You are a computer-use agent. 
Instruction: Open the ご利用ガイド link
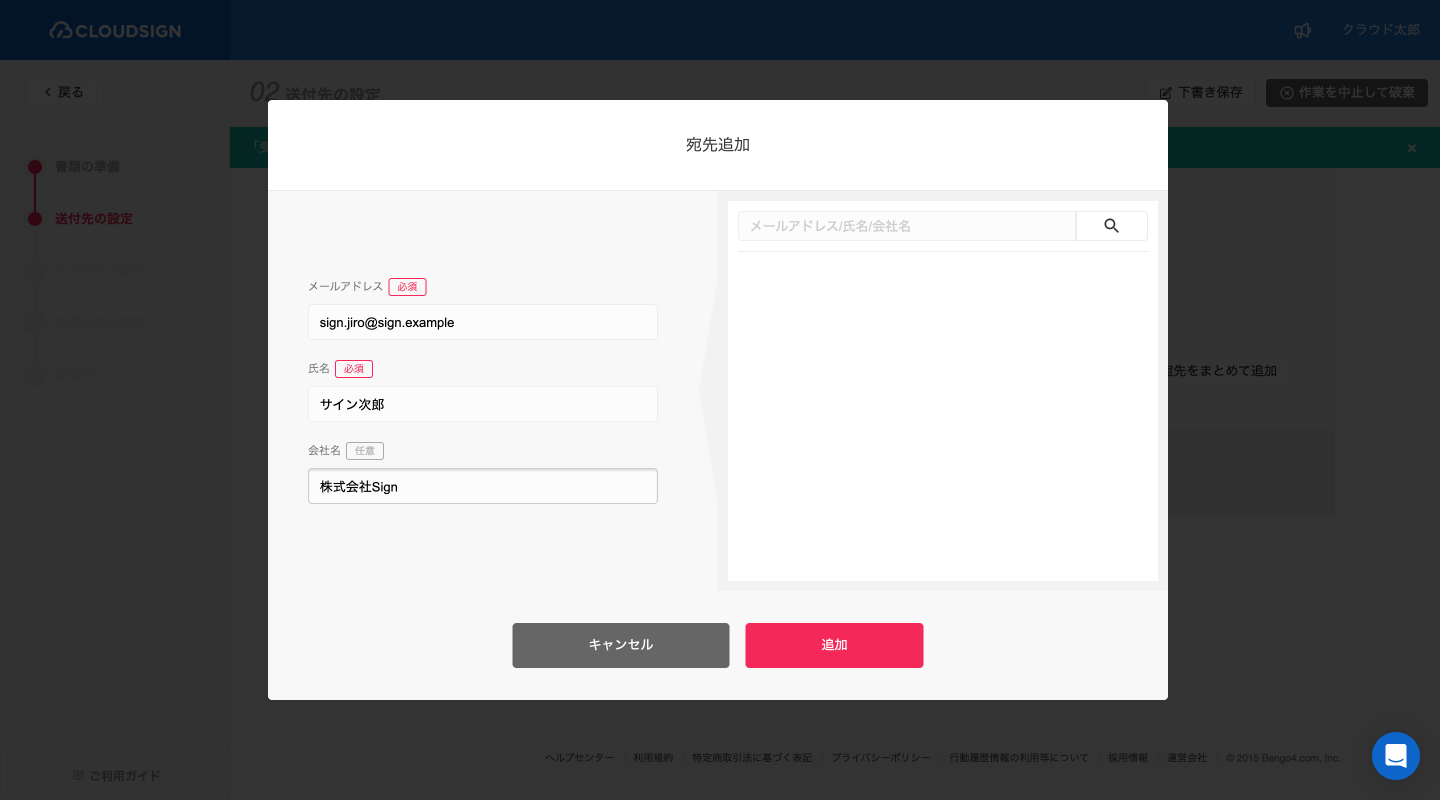coord(117,775)
